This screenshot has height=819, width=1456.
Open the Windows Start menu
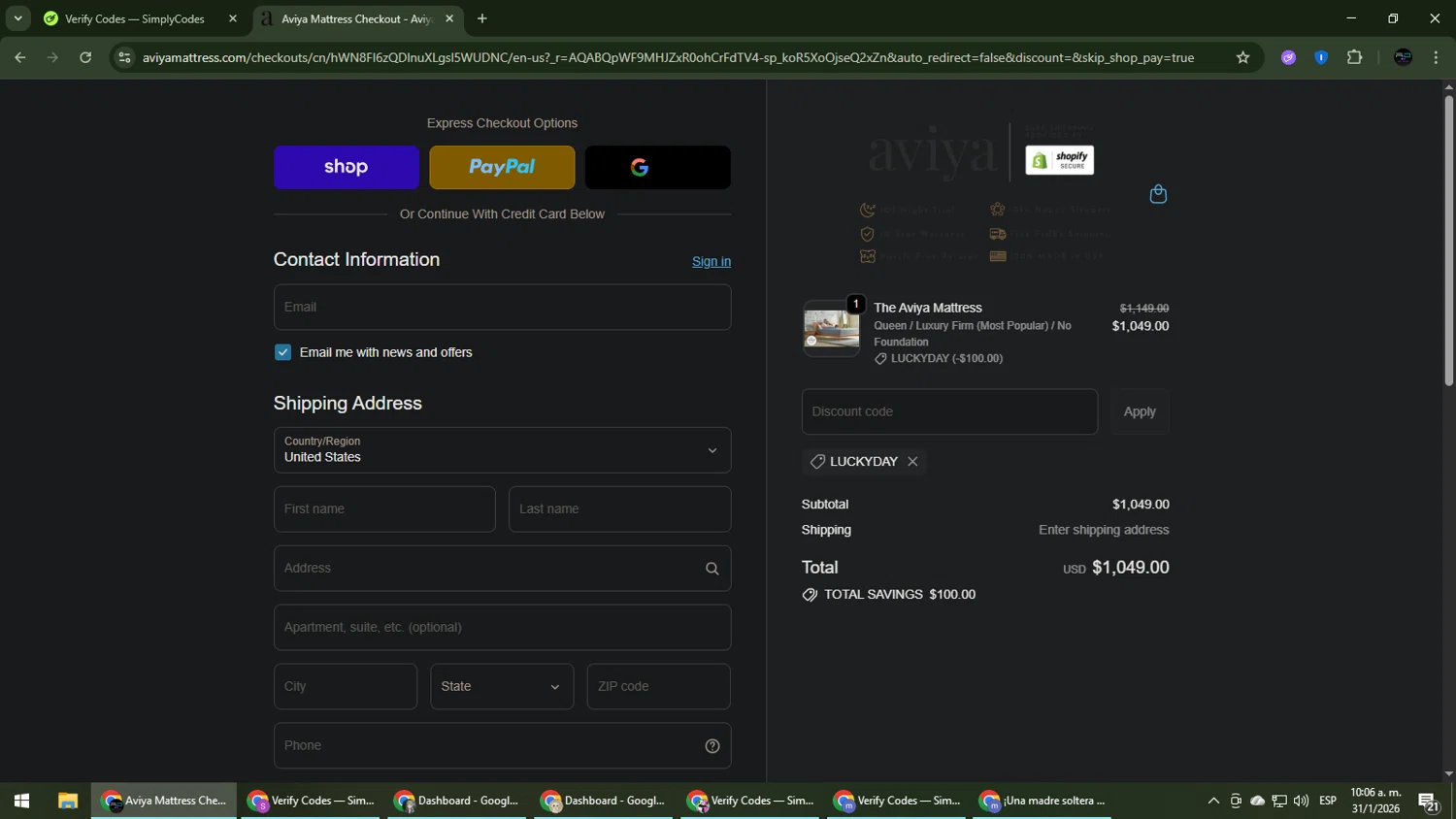21,801
